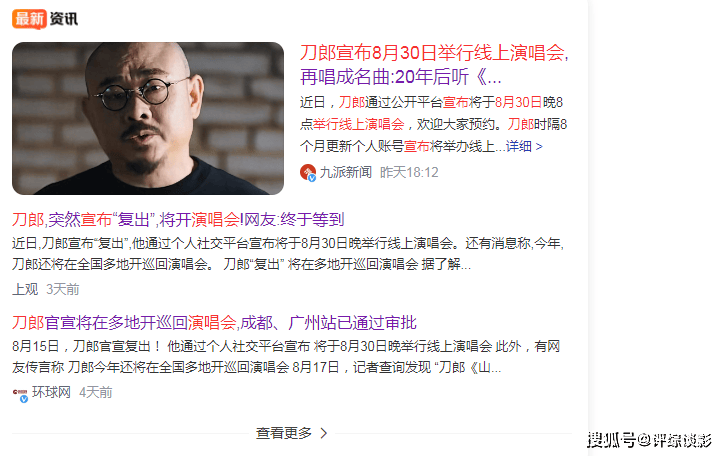The height and width of the screenshot is (457, 726).
Task: Open headline 刀郎官宣将在多地开巡回演唱会
Action: [214, 323]
